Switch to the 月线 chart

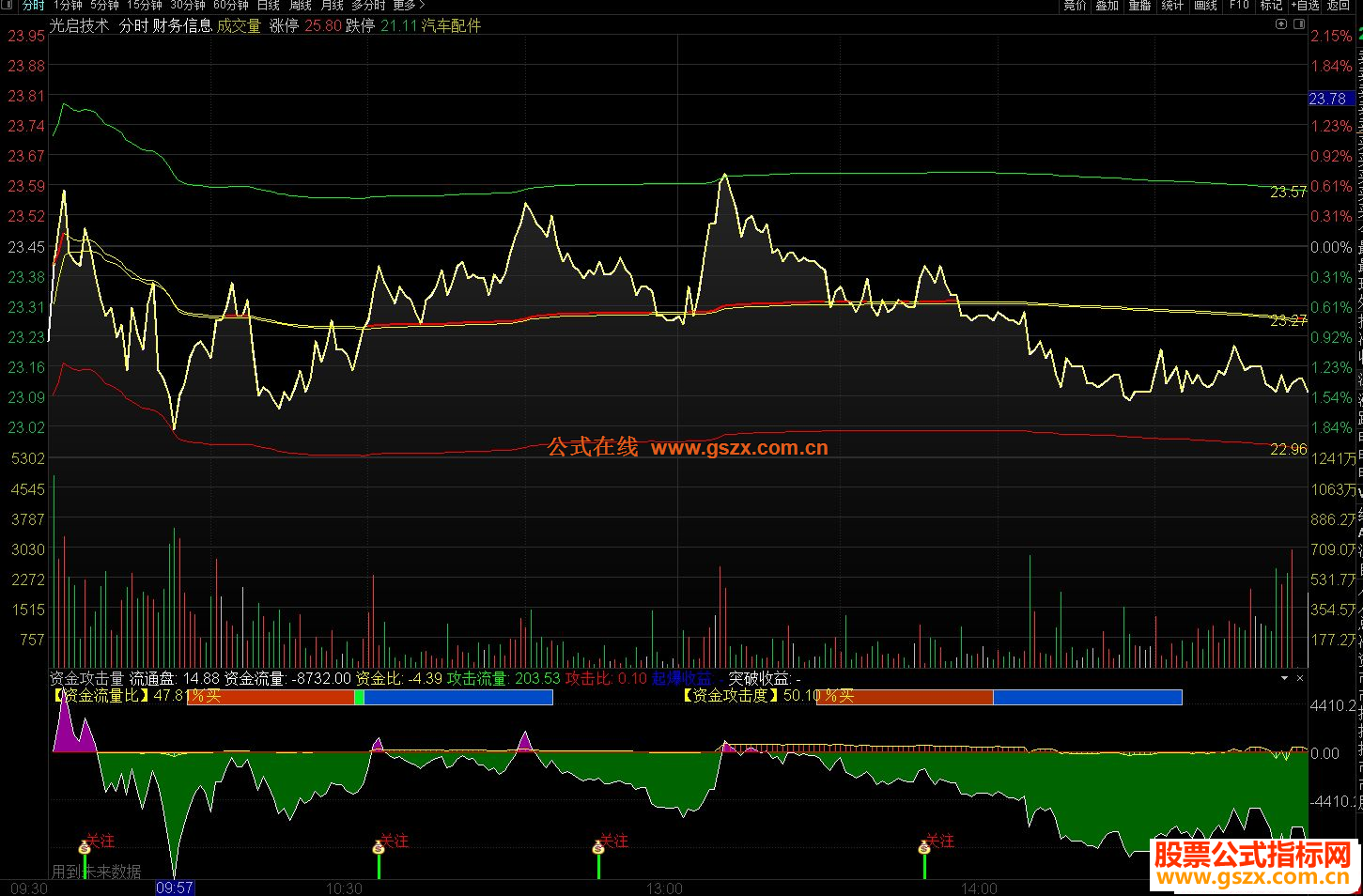[333, 6]
